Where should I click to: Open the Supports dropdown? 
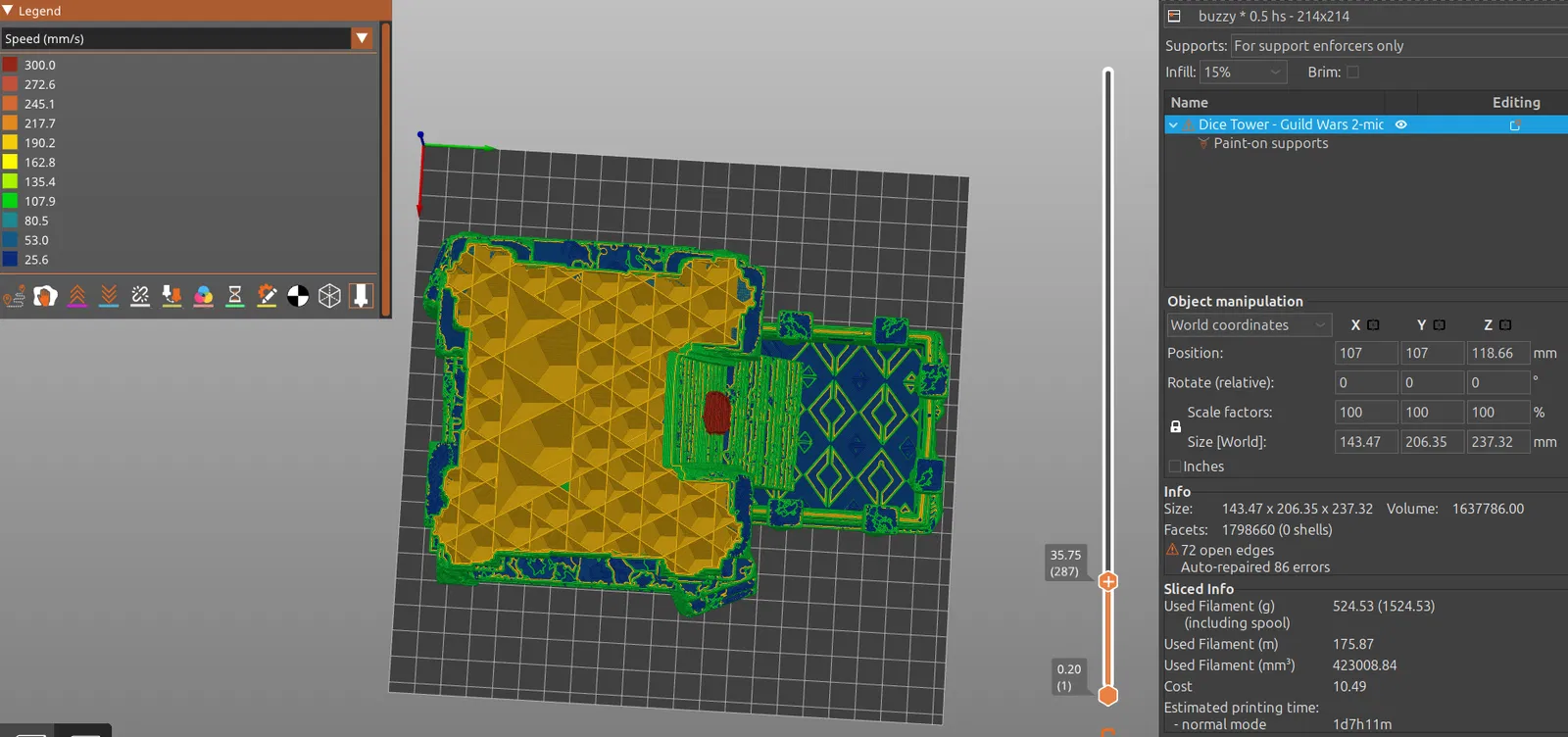pos(1399,46)
